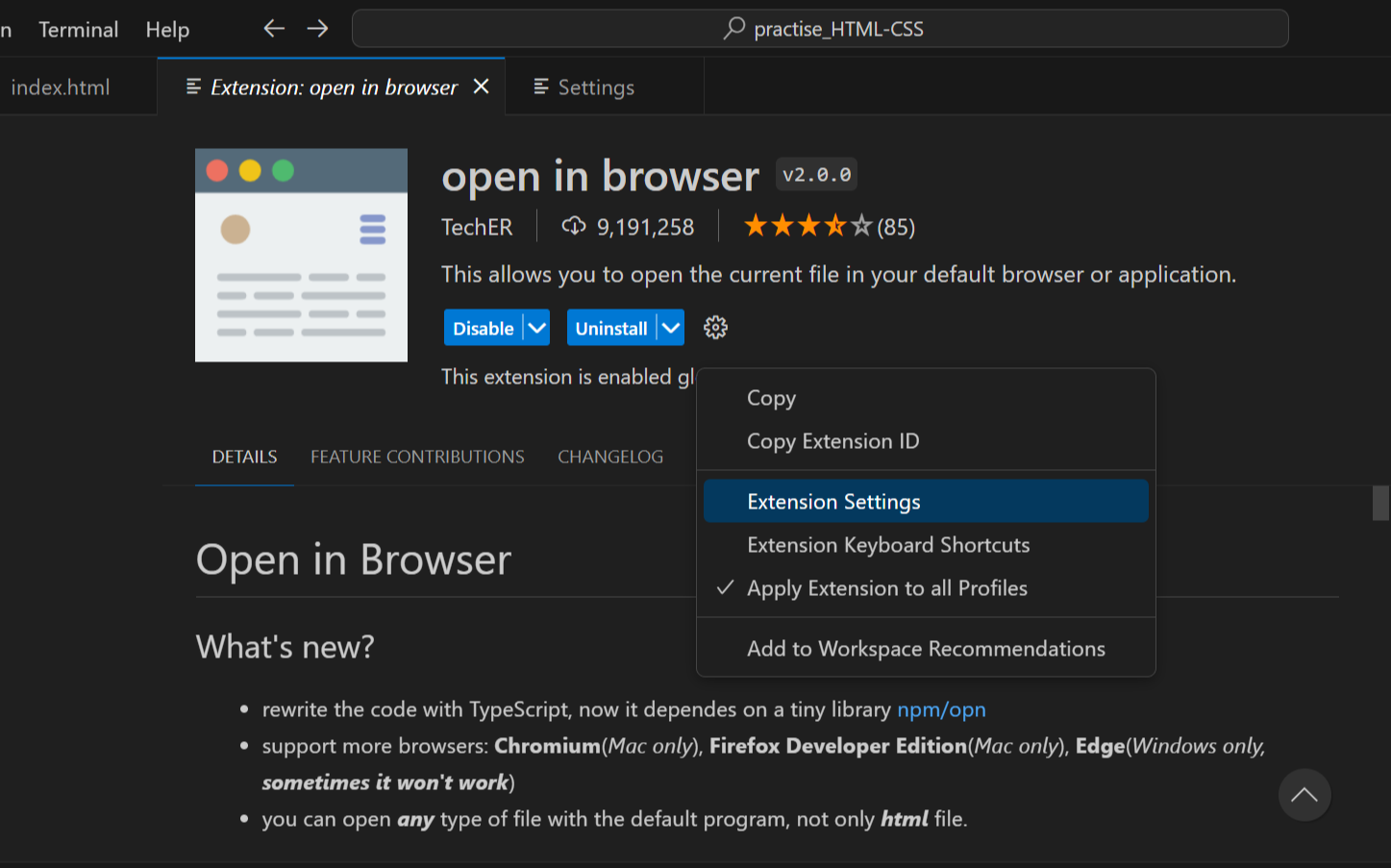Select Extension Settings in the menu
The image size is (1391, 868).
[926, 502]
